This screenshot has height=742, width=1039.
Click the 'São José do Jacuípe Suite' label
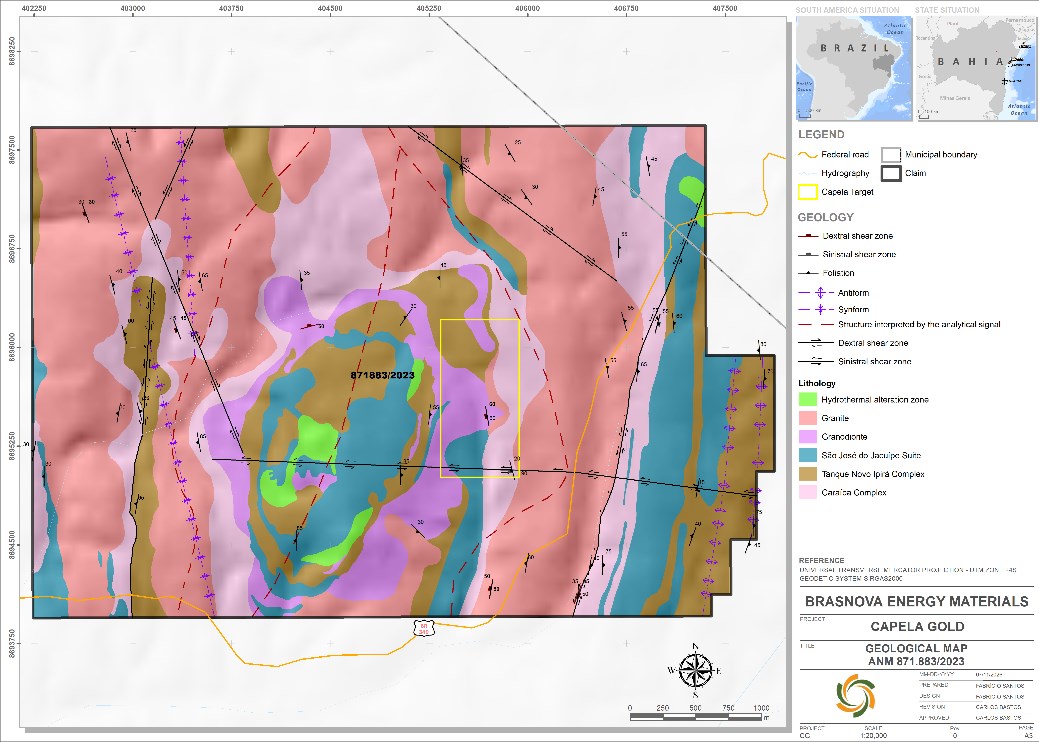click(x=871, y=455)
